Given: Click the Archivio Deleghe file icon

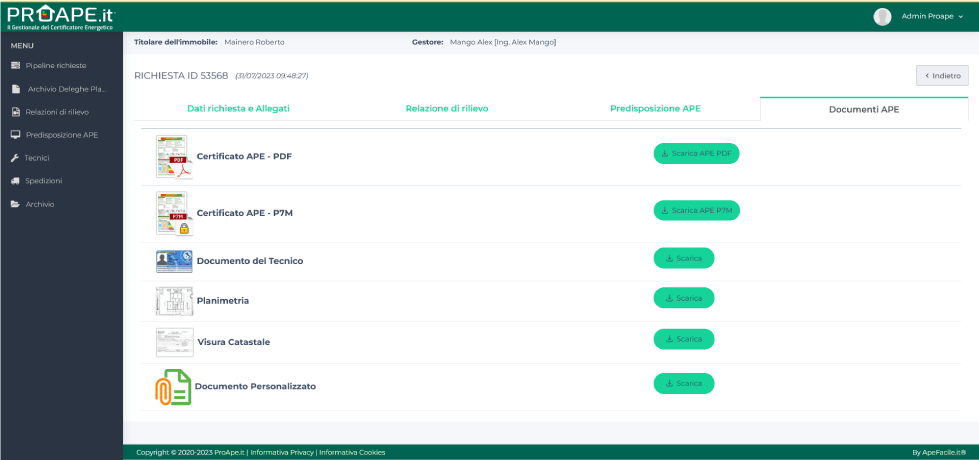Looking at the screenshot, I should coord(16,89).
